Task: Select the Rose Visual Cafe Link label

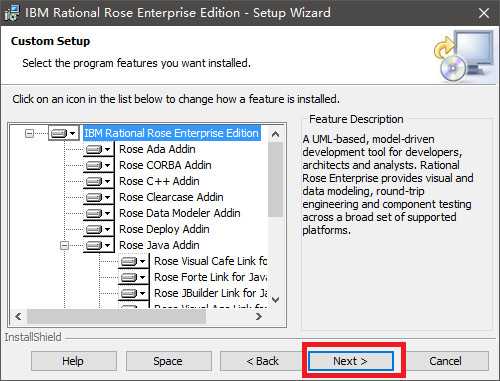Action: point(211,261)
